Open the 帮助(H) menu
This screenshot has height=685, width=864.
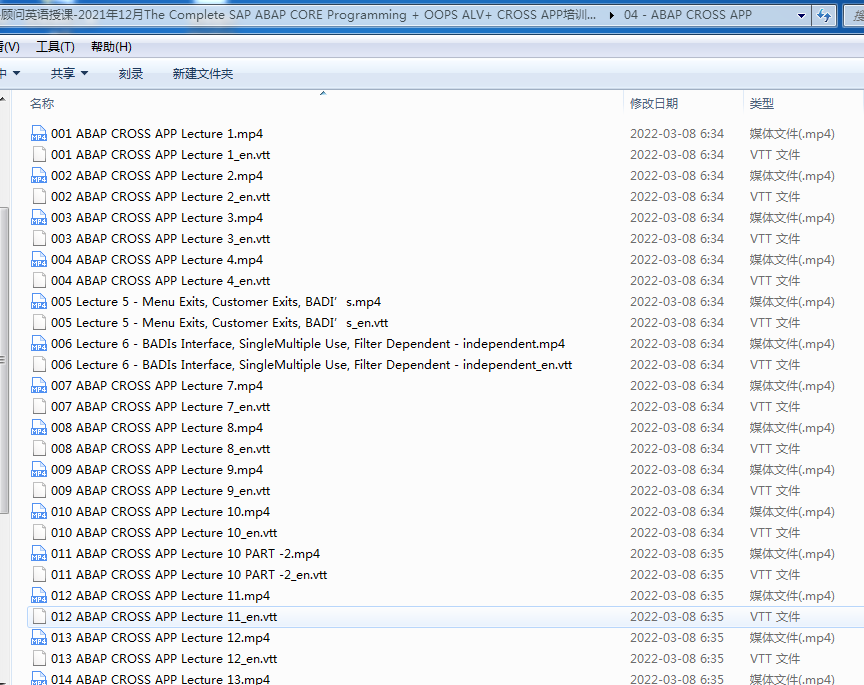coord(111,47)
